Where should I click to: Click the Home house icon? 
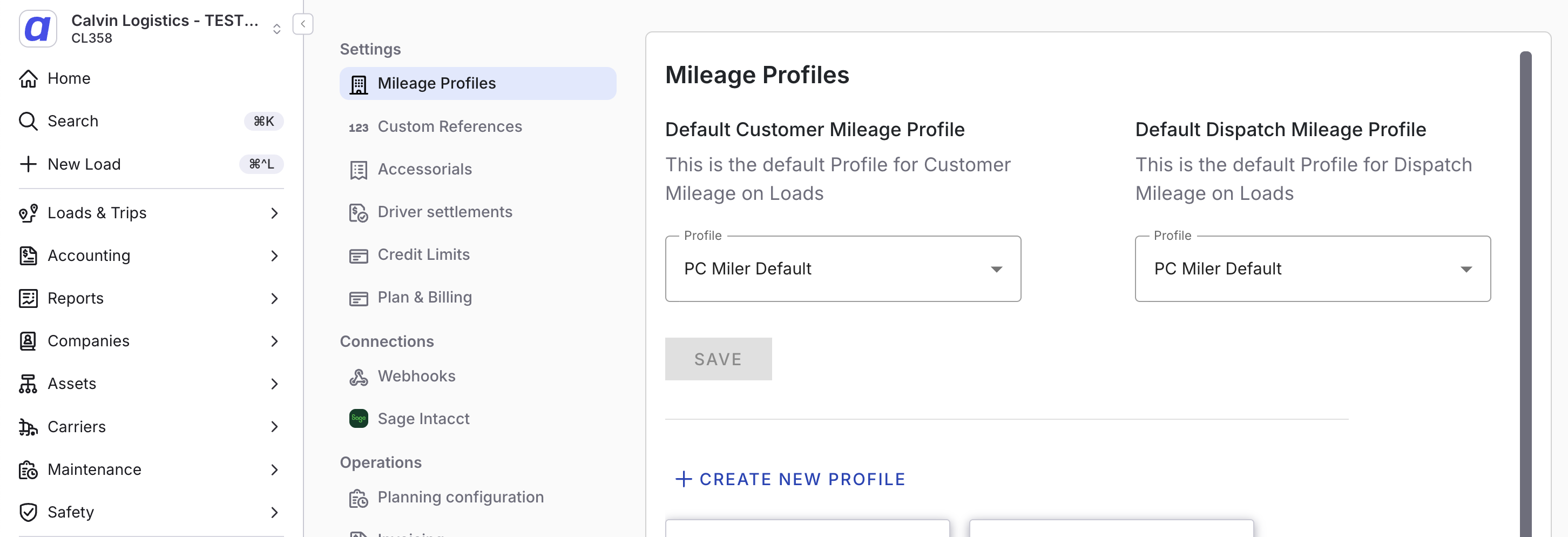[x=28, y=78]
